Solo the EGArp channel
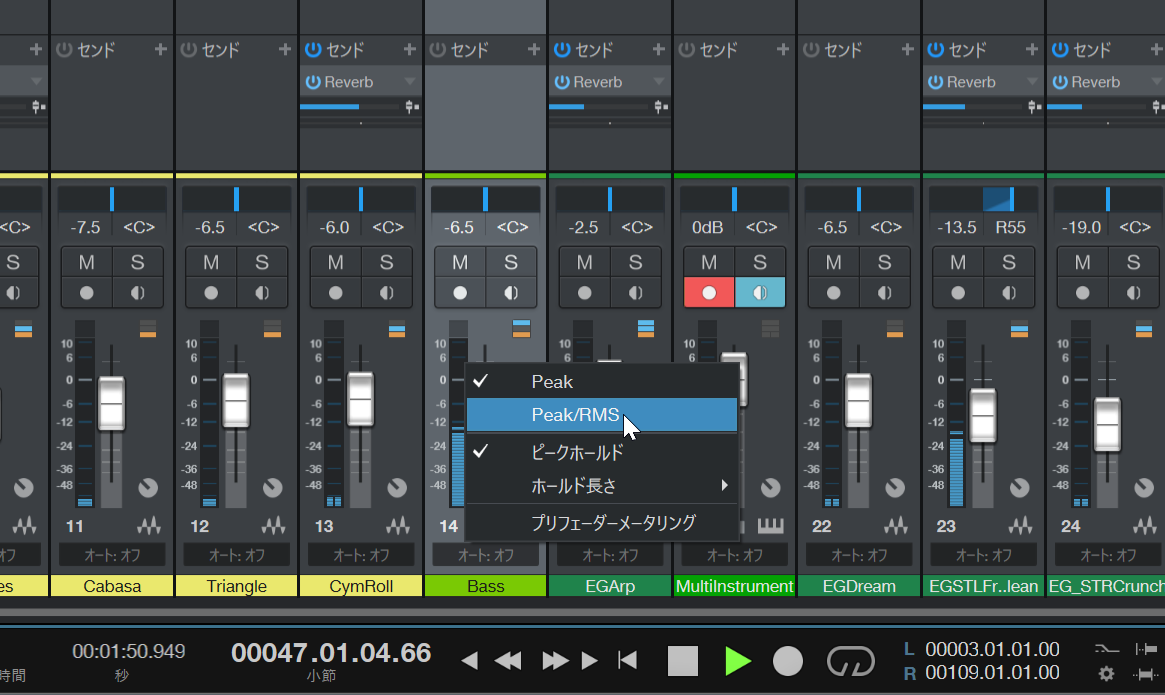The height and width of the screenshot is (695, 1165). (x=635, y=262)
